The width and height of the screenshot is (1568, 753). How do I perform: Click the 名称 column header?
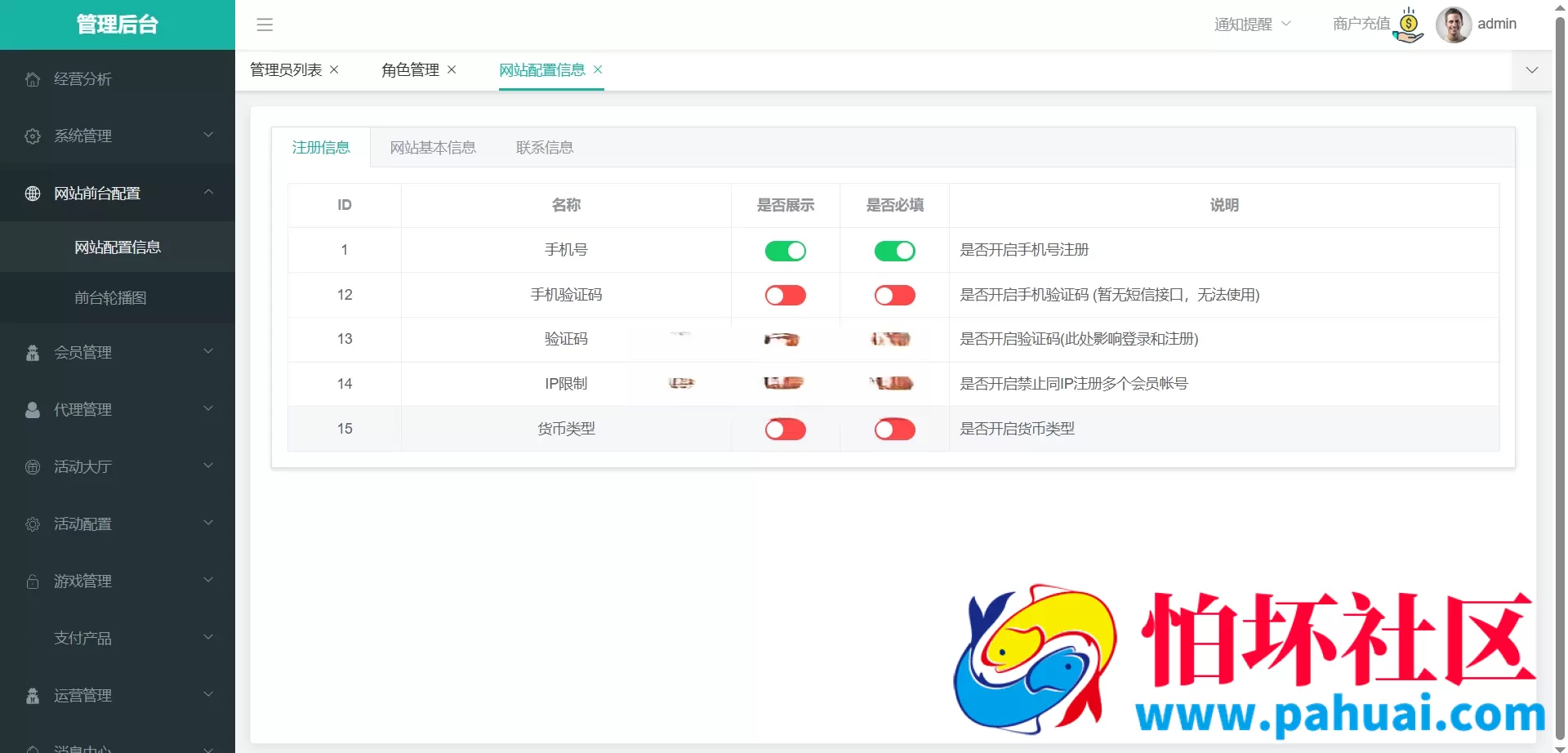click(x=566, y=205)
